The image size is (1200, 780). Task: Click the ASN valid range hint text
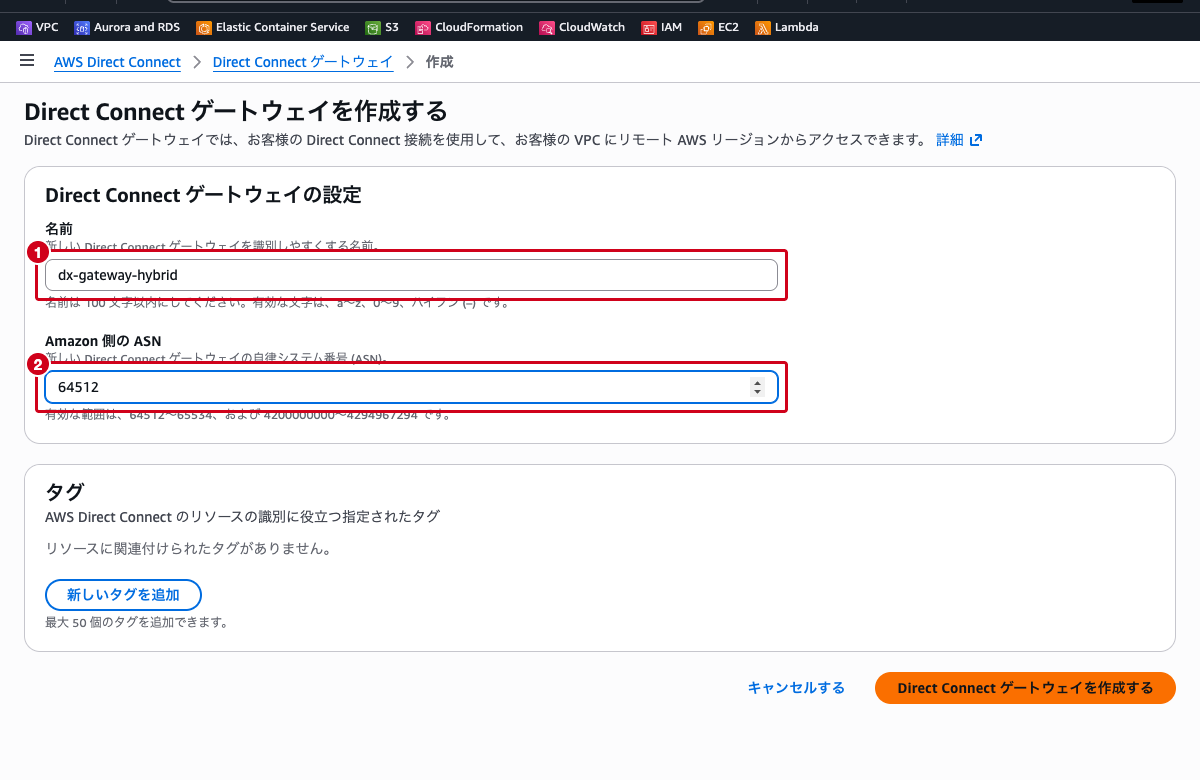(x=248, y=414)
